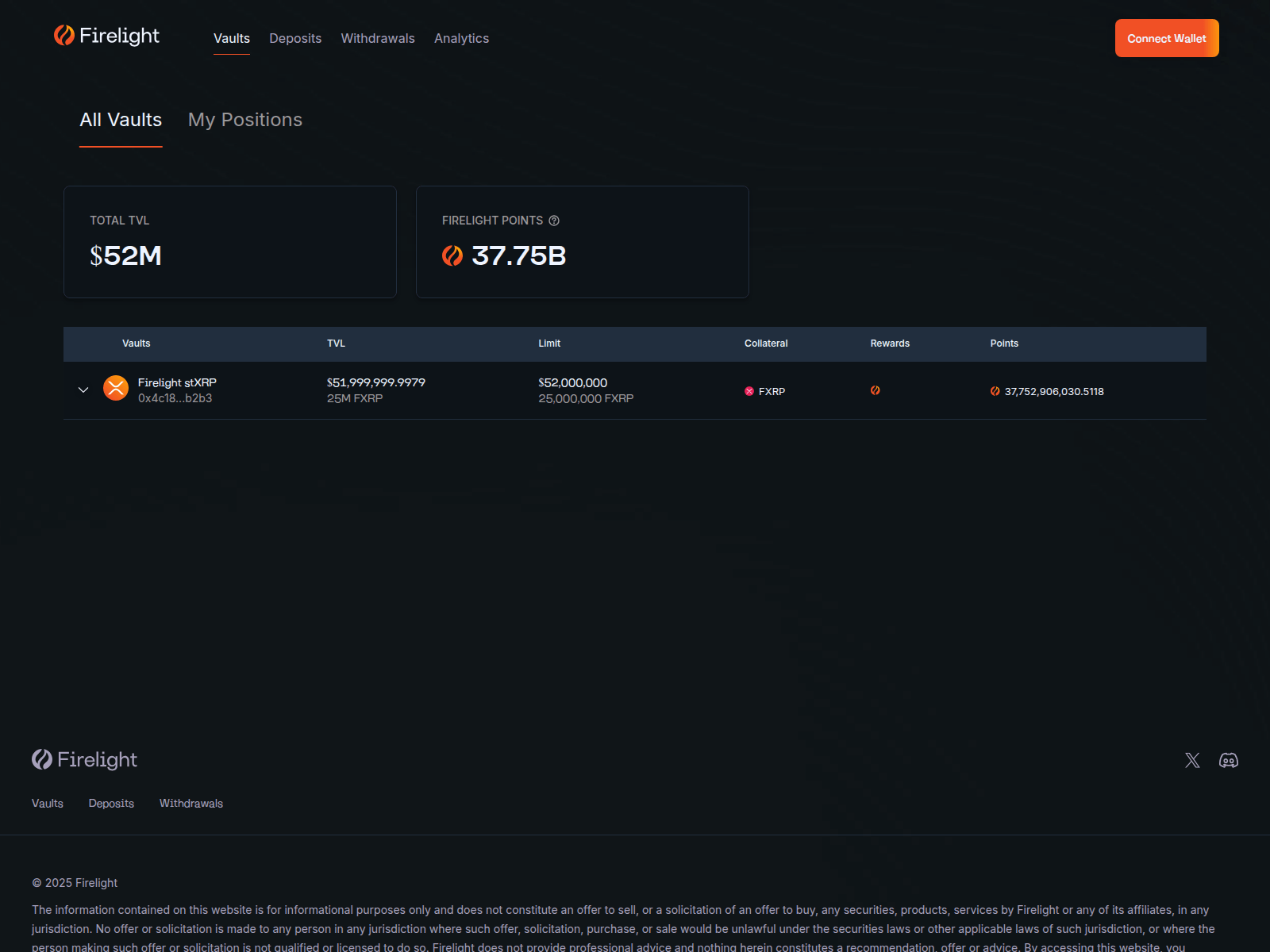Viewport: 1270px width, 952px height.
Task: Click the footer Firelight logo
Action: pyautogui.click(x=85, y=759)
